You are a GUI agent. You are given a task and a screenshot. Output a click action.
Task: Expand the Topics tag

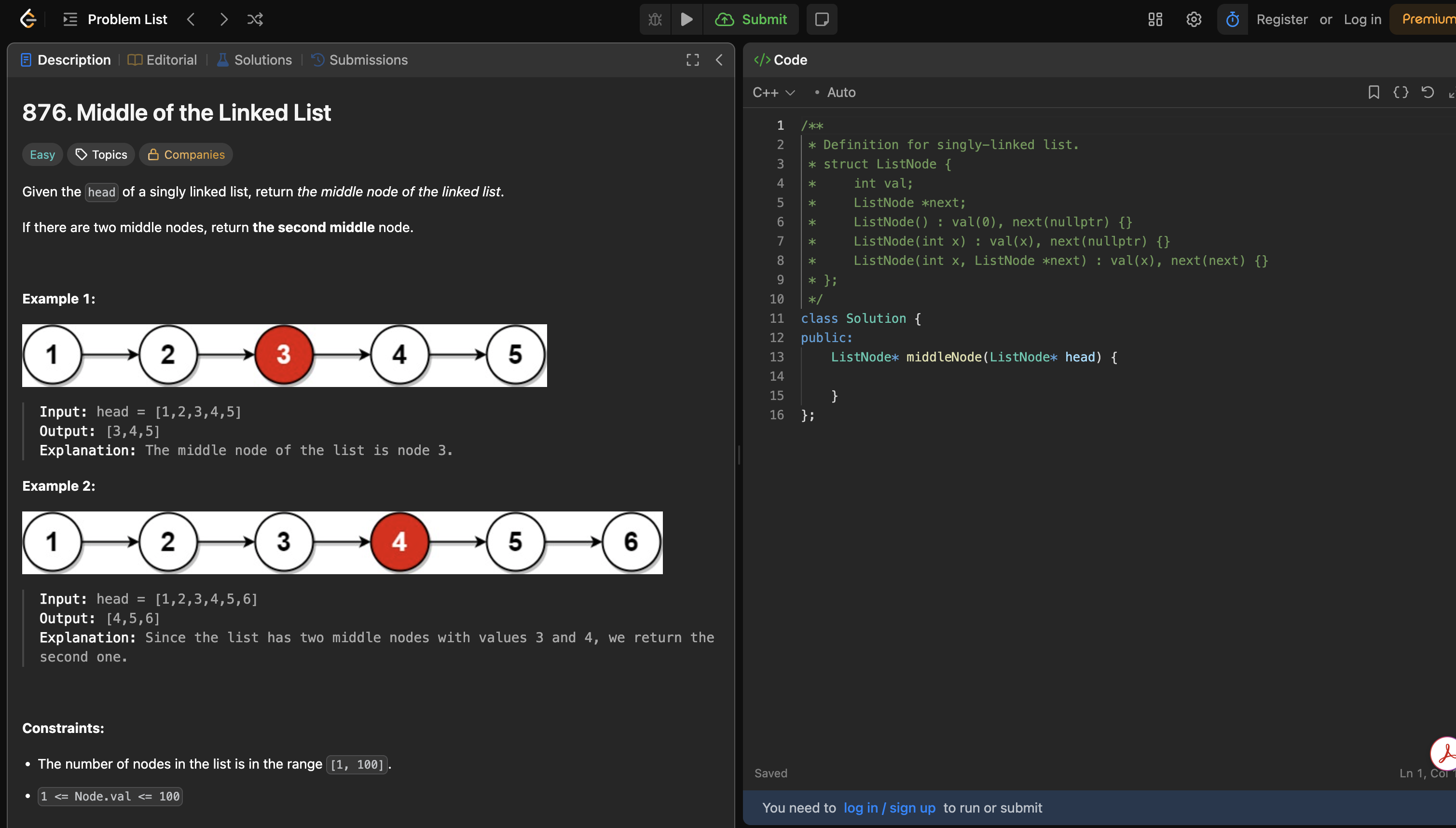(101, 155)
